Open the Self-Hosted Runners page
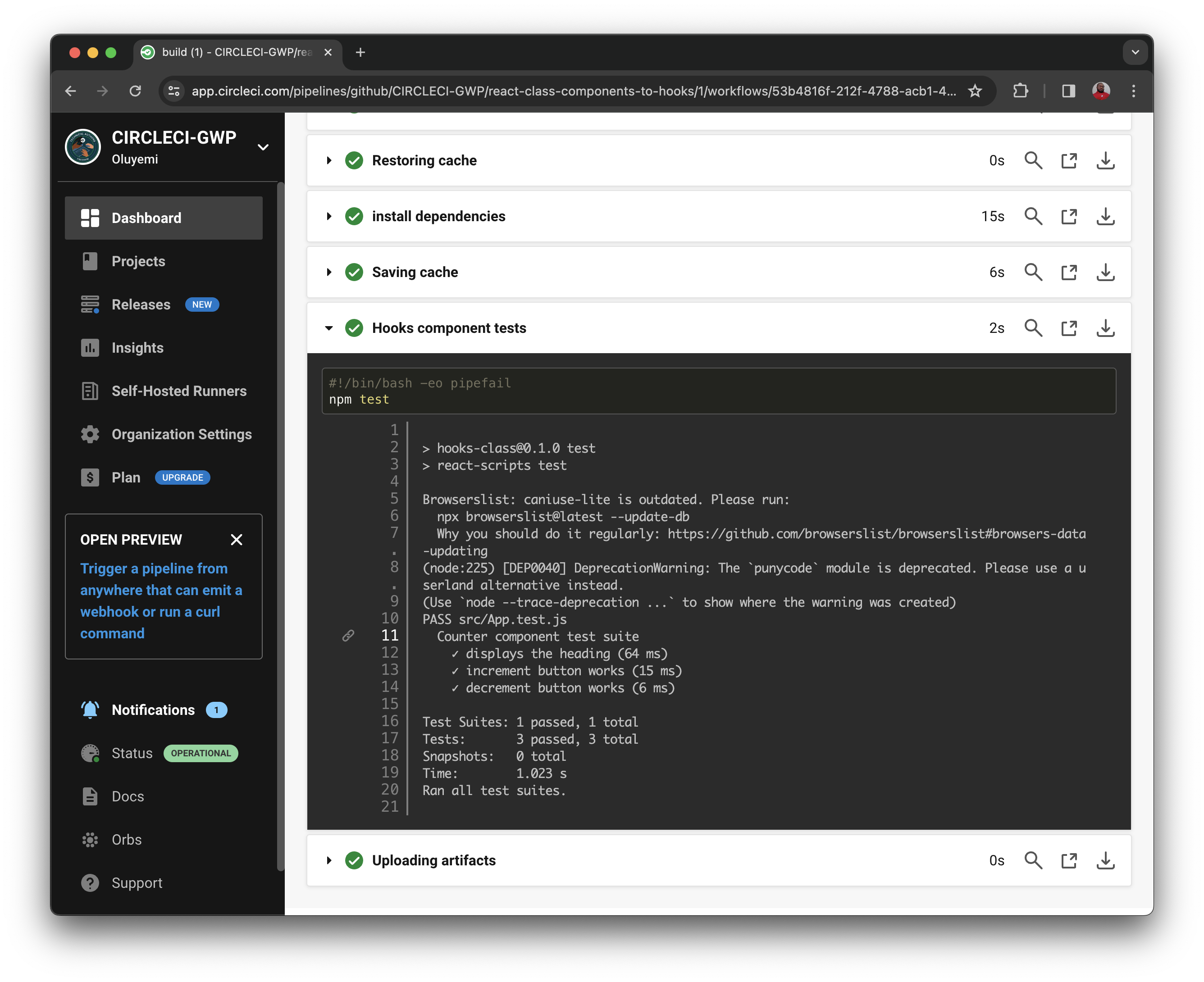The width and height of the screenshot is (1204, 982). tap(178, 391)
